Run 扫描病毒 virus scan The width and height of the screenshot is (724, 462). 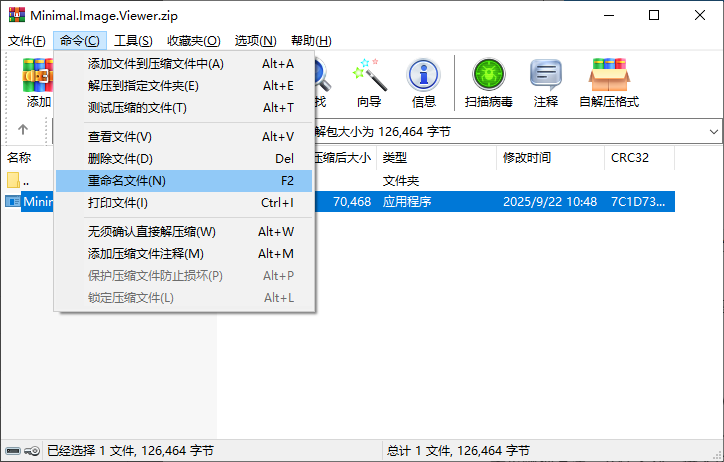489,82
